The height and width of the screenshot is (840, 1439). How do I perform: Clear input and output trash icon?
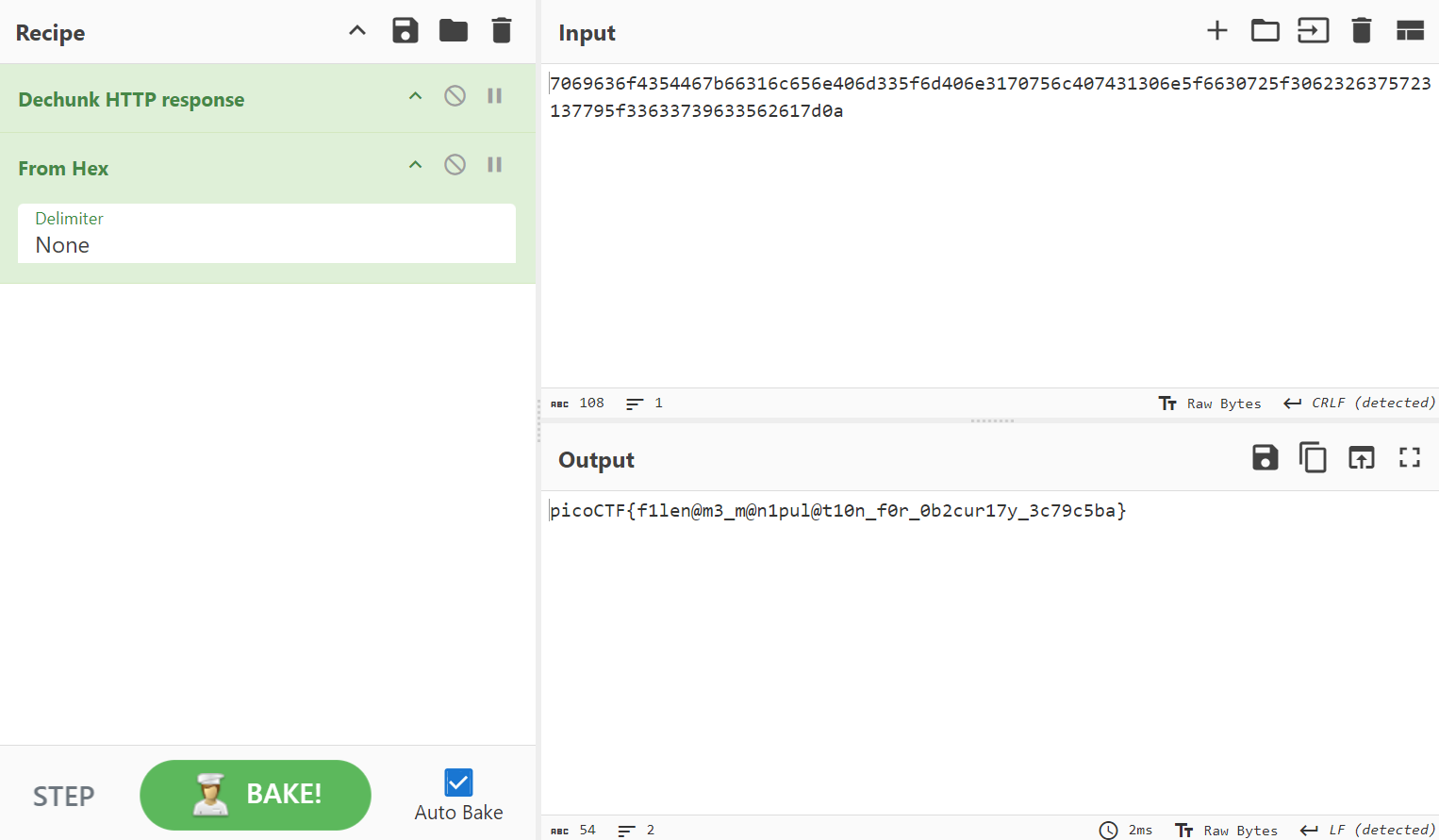1361,31
